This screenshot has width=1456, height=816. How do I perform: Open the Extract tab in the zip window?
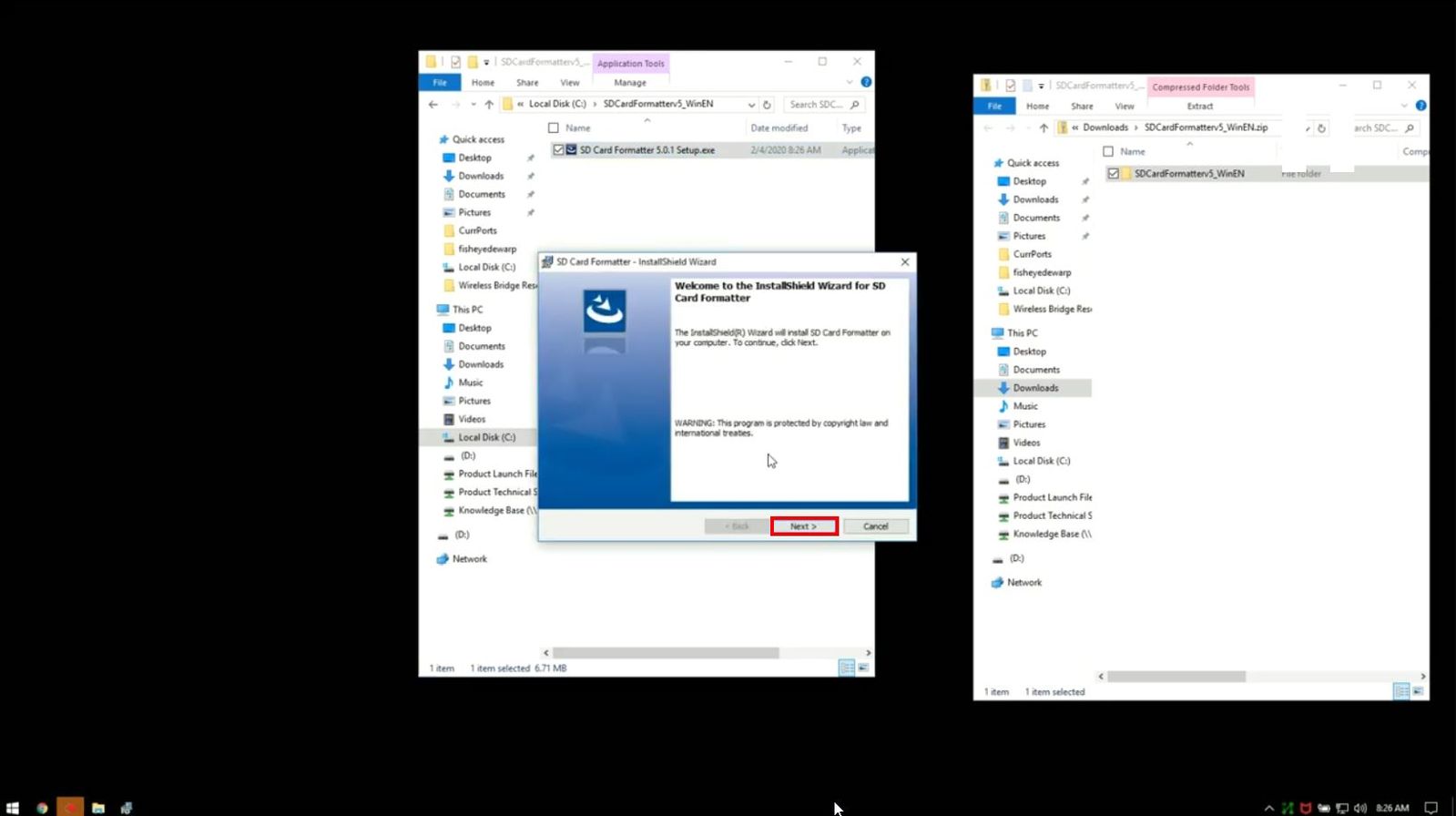(1199, 107)
